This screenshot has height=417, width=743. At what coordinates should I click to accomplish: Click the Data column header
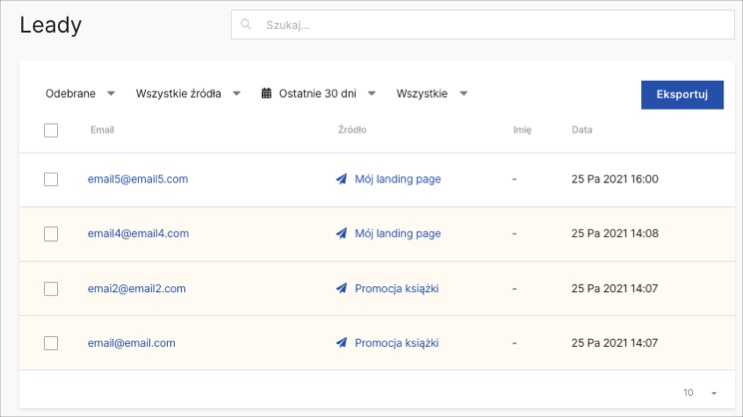(x=582, y=130)
